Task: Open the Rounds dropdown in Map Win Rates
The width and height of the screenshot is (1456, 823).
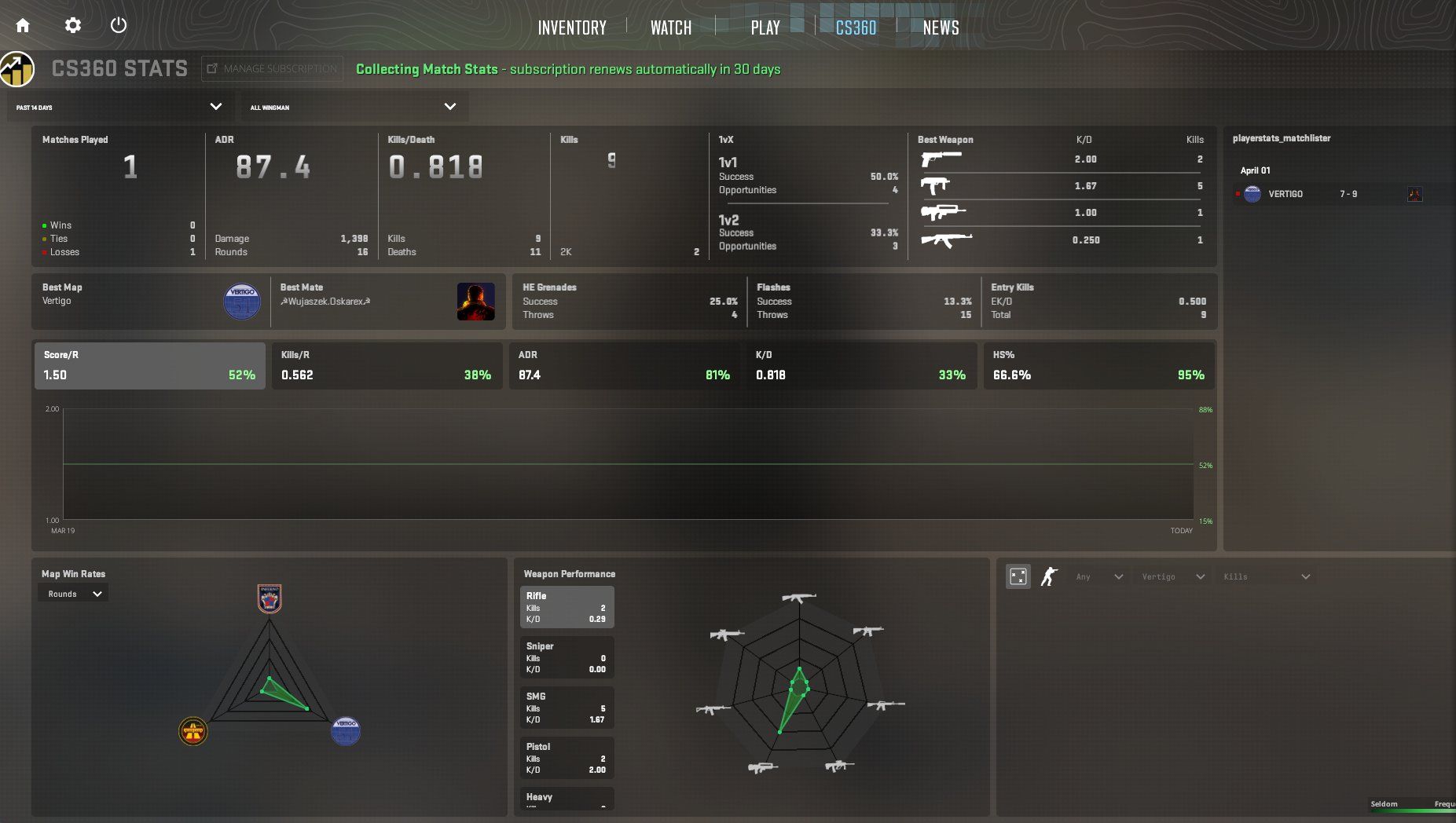Action: coord(74,594)
